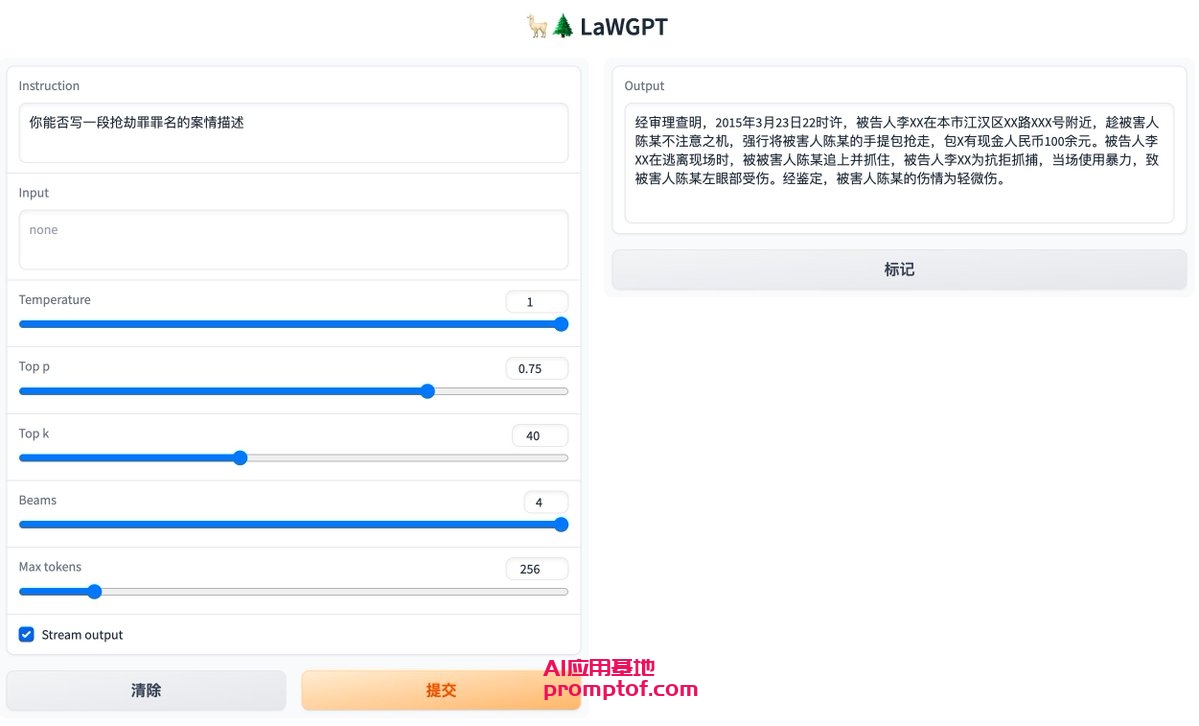Click the Beams slider handle

[561, 524]
